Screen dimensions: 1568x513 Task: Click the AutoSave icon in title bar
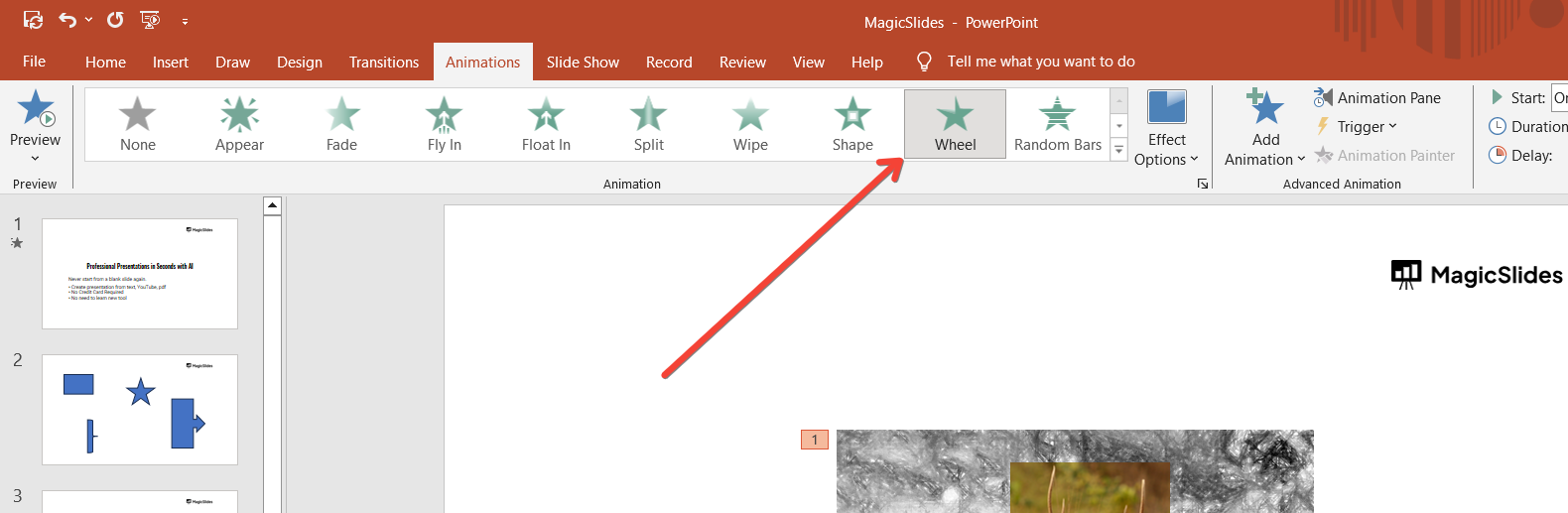[x=33, y=20]
